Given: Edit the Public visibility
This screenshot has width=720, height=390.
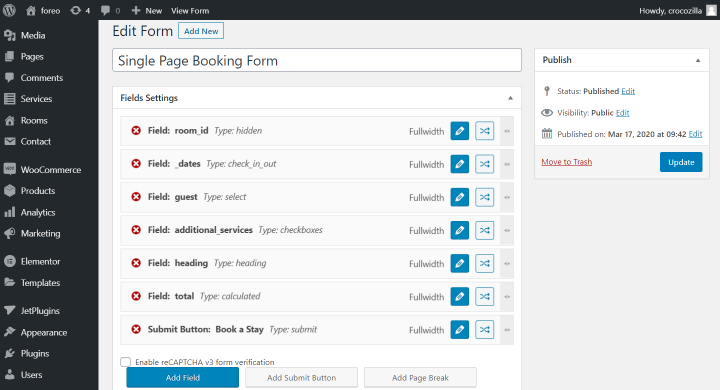Looking at the screenshot, I should (622, 113).
